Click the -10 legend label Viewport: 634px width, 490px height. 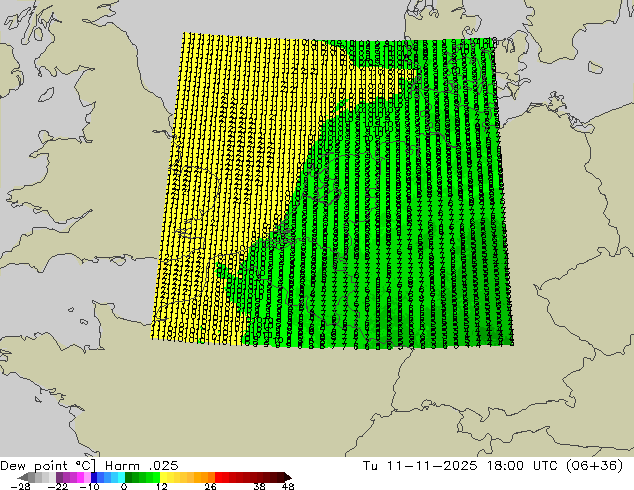pos(89,486)
